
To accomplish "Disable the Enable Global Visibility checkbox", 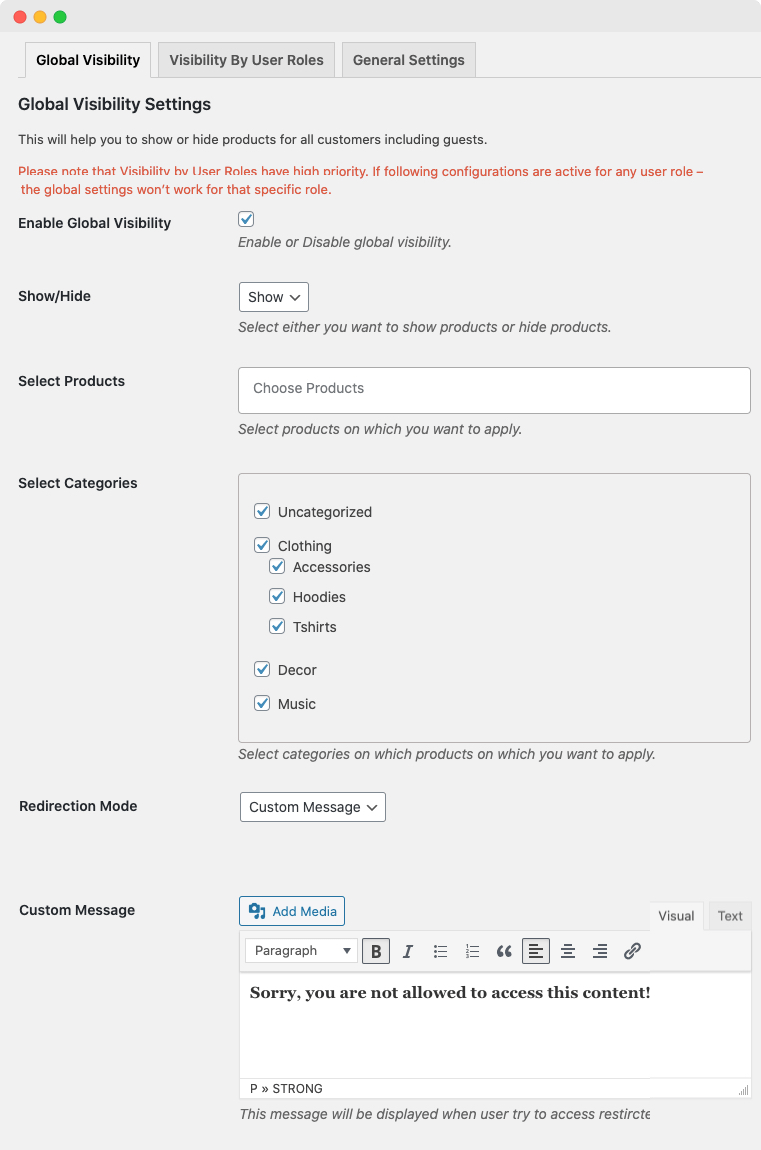I will pos(245,219).
